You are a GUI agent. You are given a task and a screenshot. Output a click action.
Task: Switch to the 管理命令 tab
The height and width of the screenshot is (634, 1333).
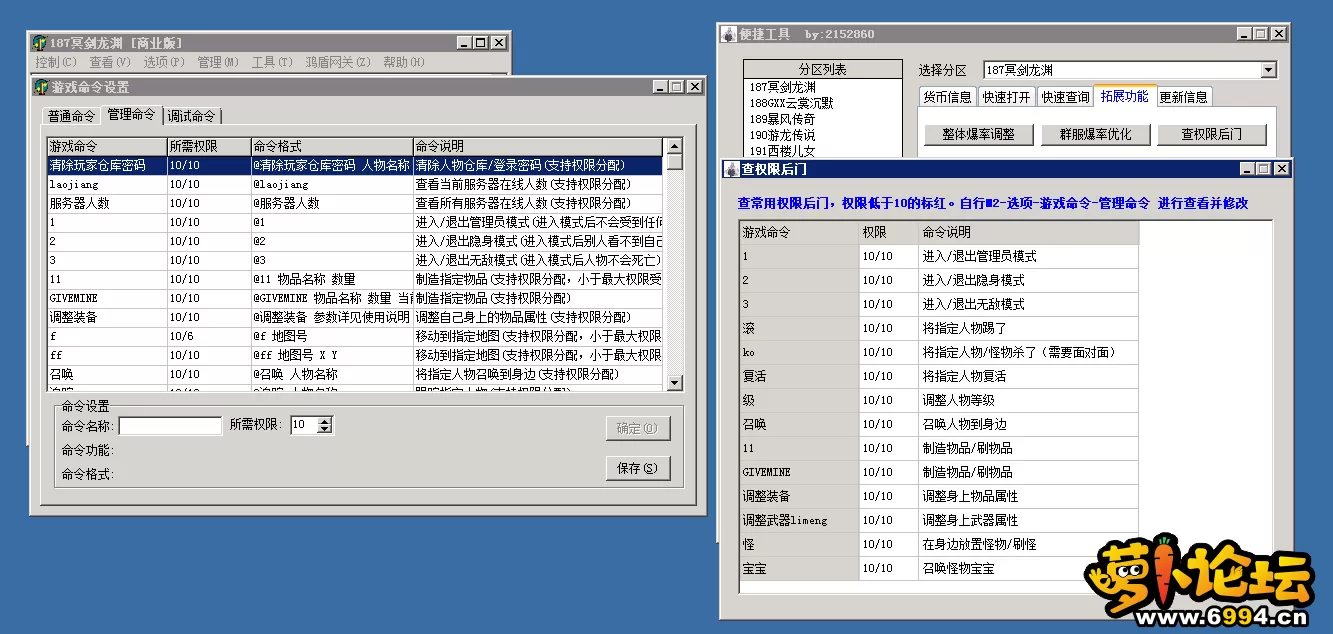[x=131, y=114]
